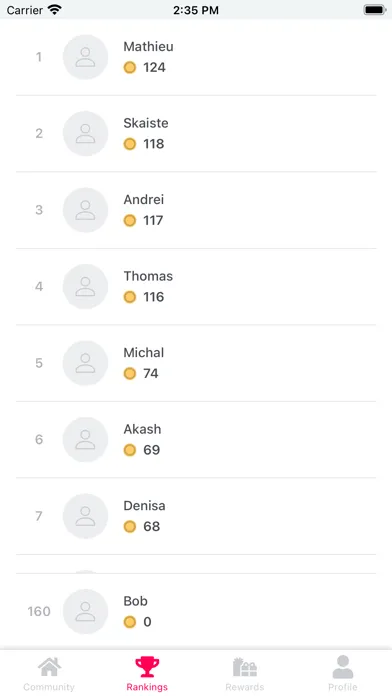Tap Denisa's avatar thumbnail

(85, 516)
